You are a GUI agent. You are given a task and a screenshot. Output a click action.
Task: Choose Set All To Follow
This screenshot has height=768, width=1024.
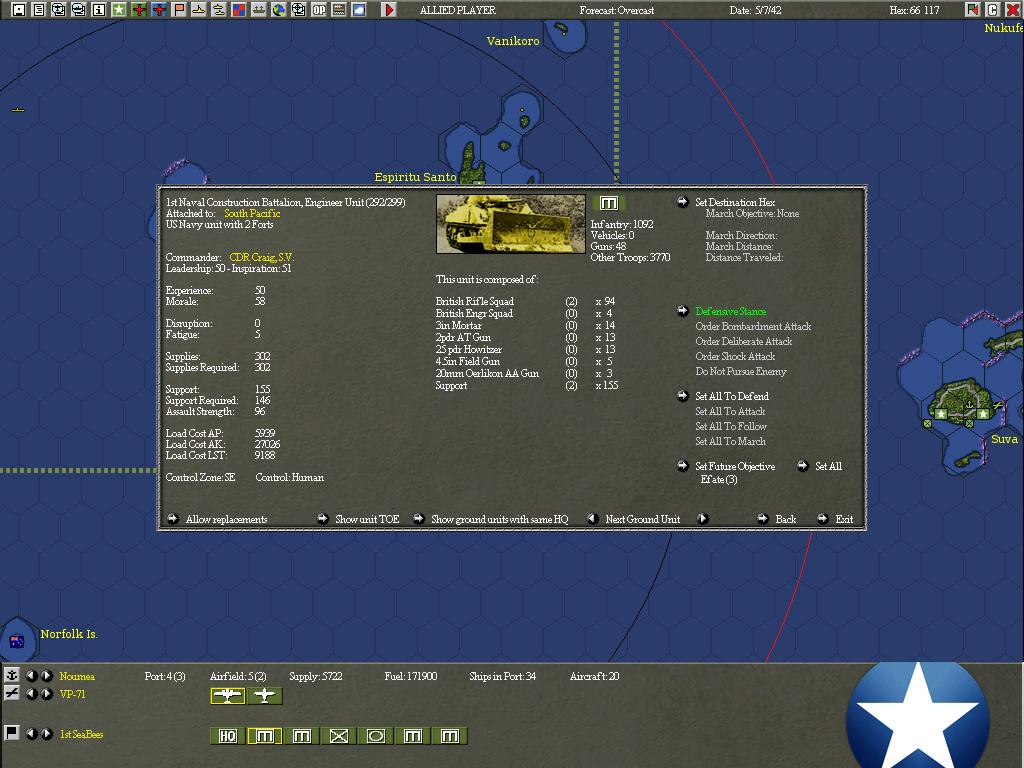pyautogui.click(x=731, y=426)
